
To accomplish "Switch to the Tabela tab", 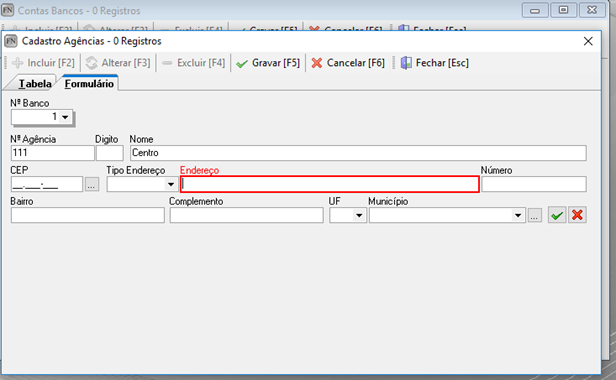I will (x=35, y=84).
